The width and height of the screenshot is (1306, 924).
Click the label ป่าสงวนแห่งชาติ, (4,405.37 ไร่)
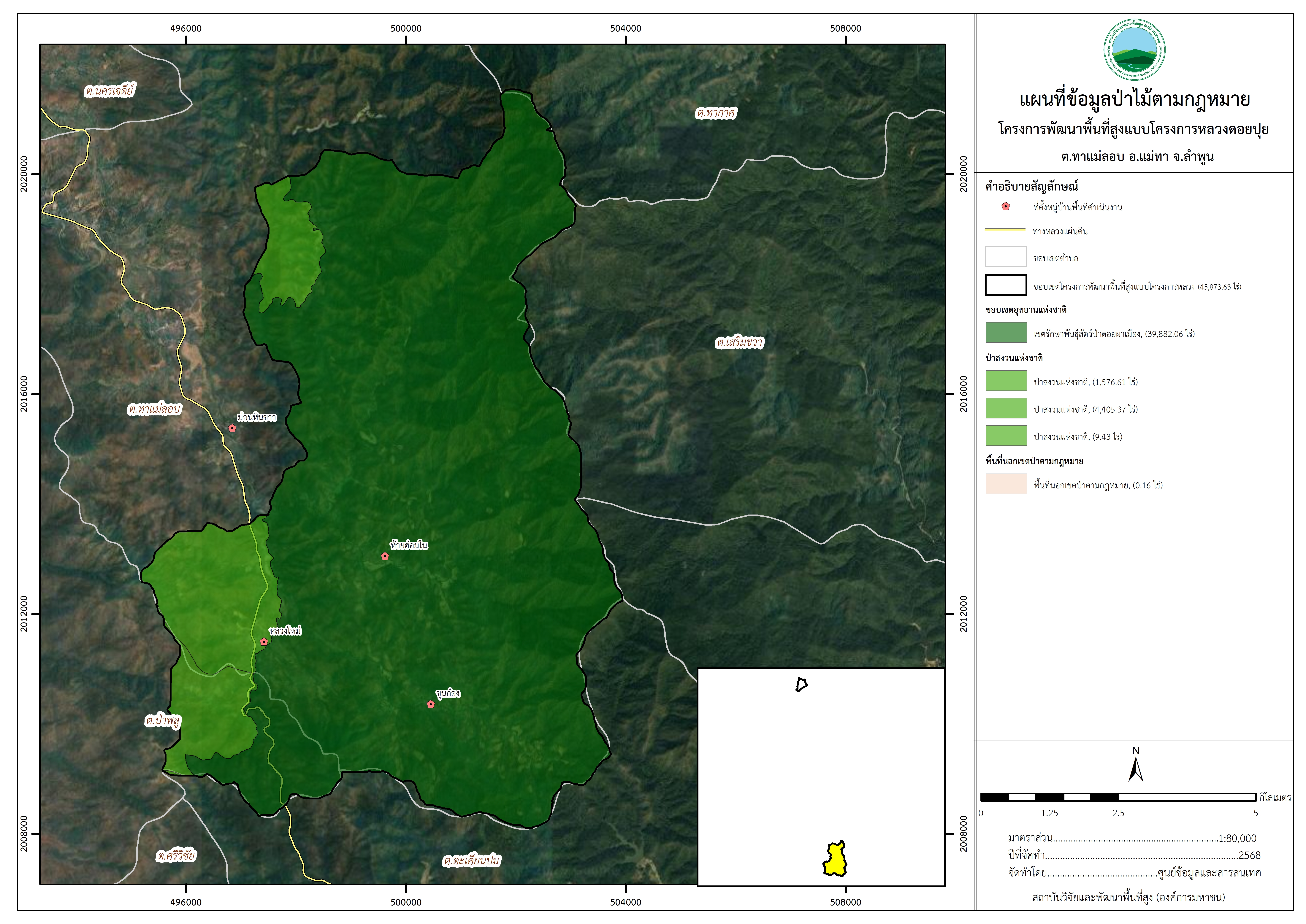1086,410
